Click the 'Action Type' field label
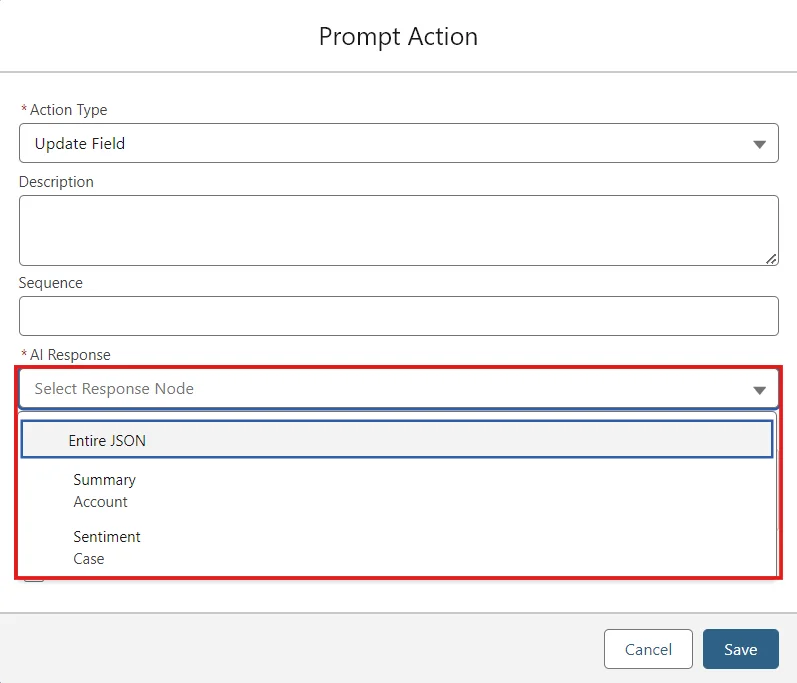Viewport: 797px width, 683px height. point(68,110)
